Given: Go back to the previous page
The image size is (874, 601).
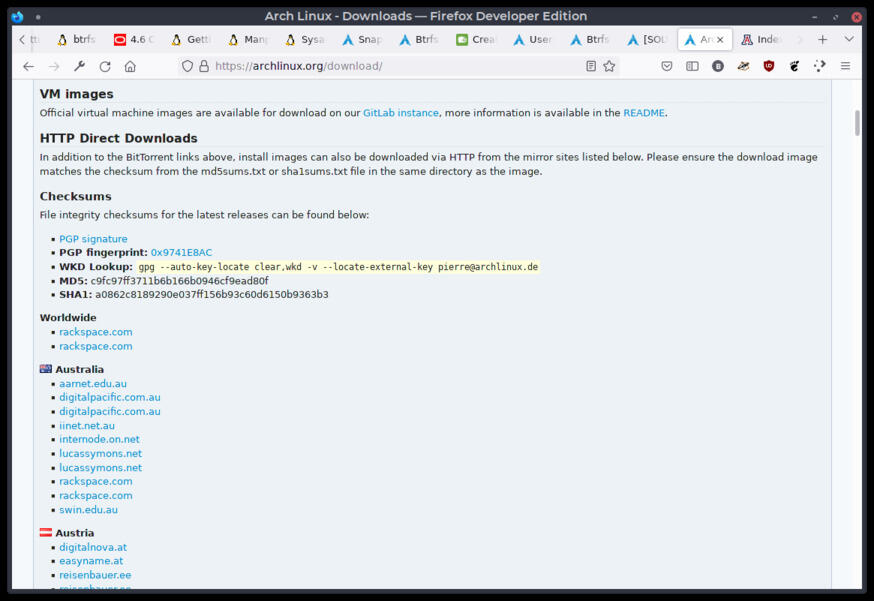Looking at the screenshot, I should (x=28, y=66).
